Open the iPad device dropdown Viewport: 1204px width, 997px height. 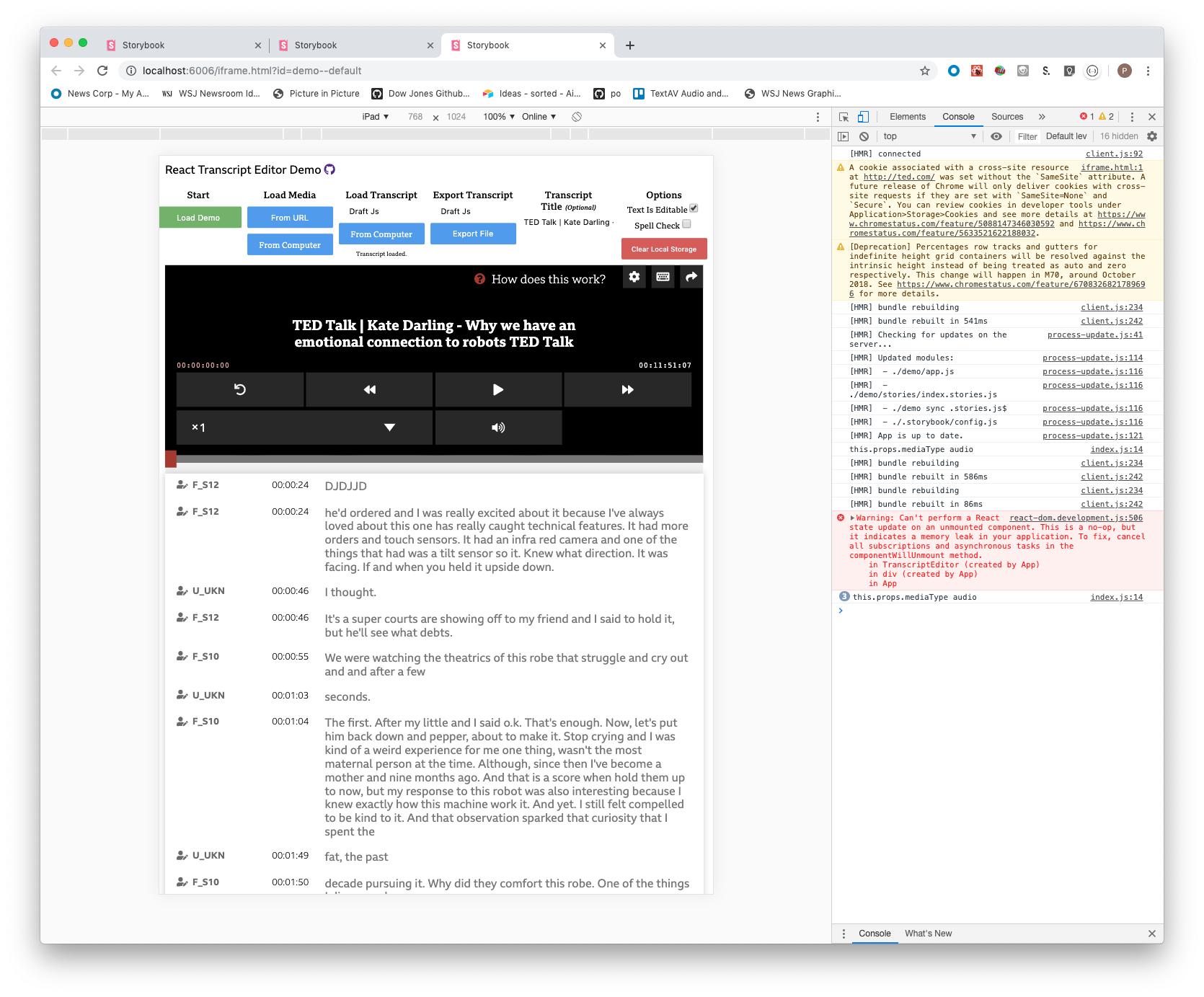[x=376, y=117]
